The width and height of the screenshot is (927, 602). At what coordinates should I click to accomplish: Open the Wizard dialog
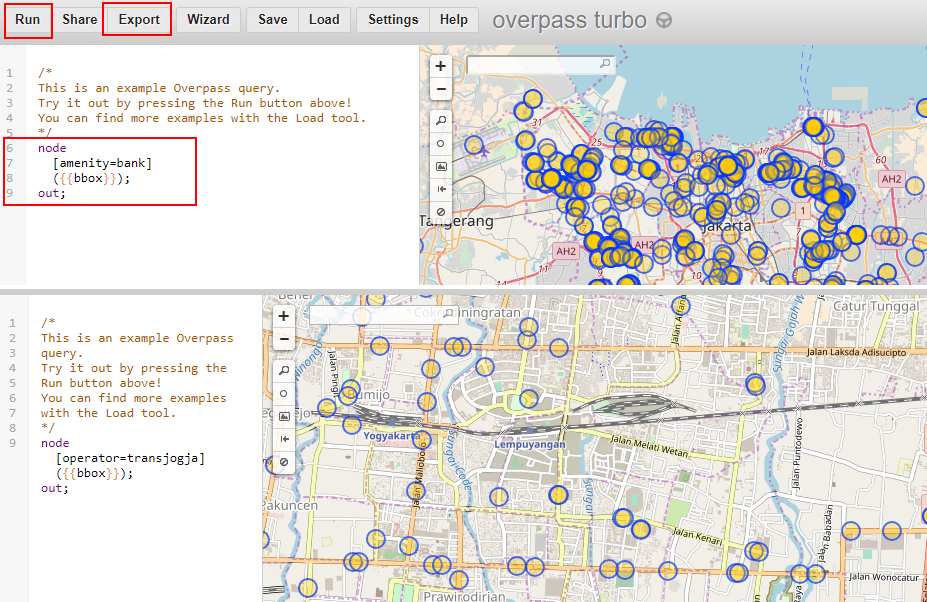209,19
